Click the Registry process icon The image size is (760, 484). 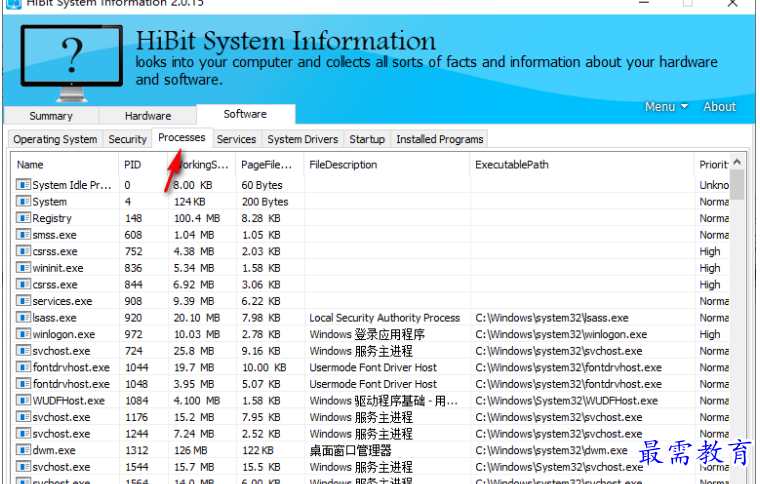pos(23,218)
